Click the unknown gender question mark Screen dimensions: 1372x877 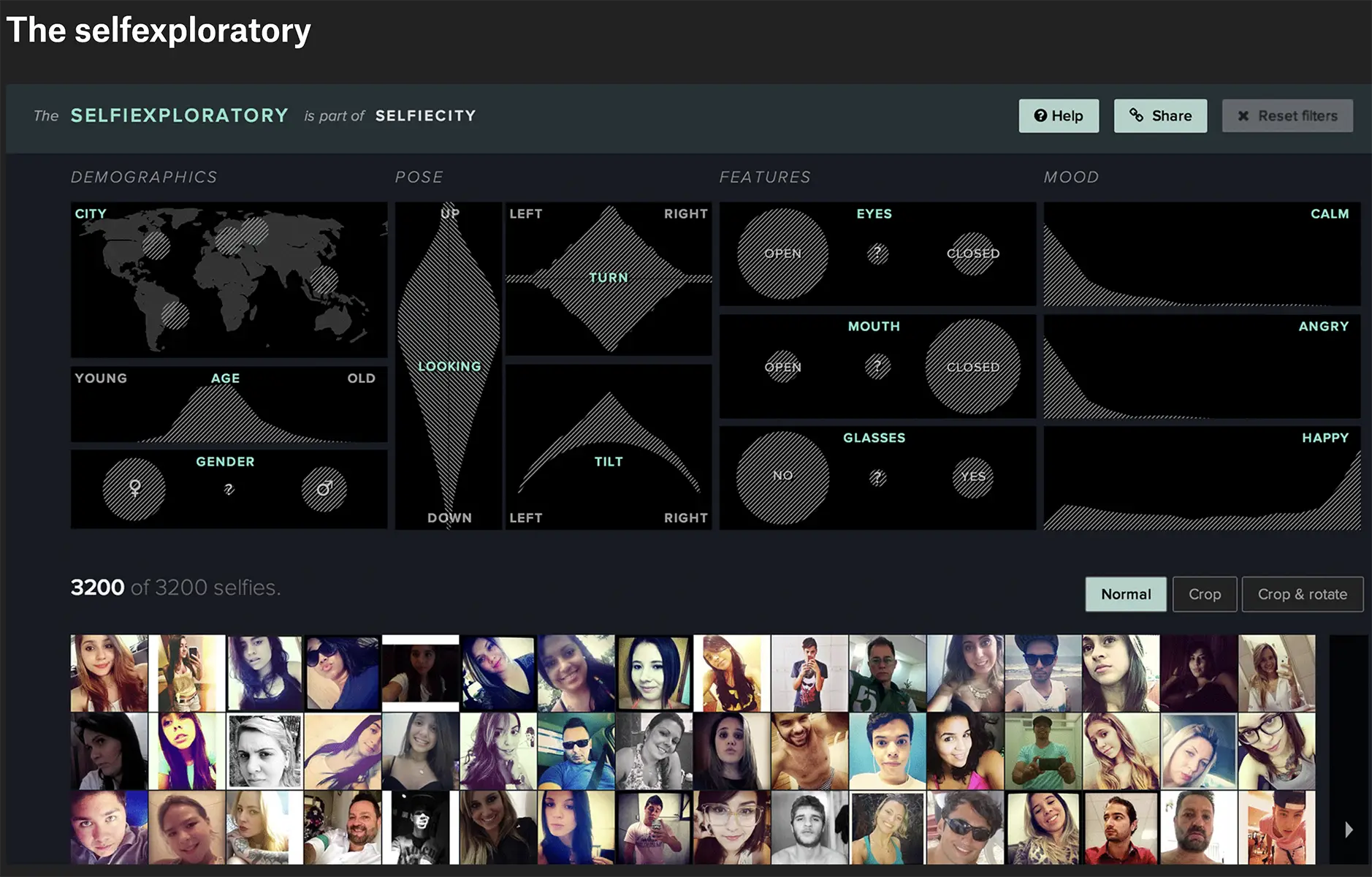point(229,489)
